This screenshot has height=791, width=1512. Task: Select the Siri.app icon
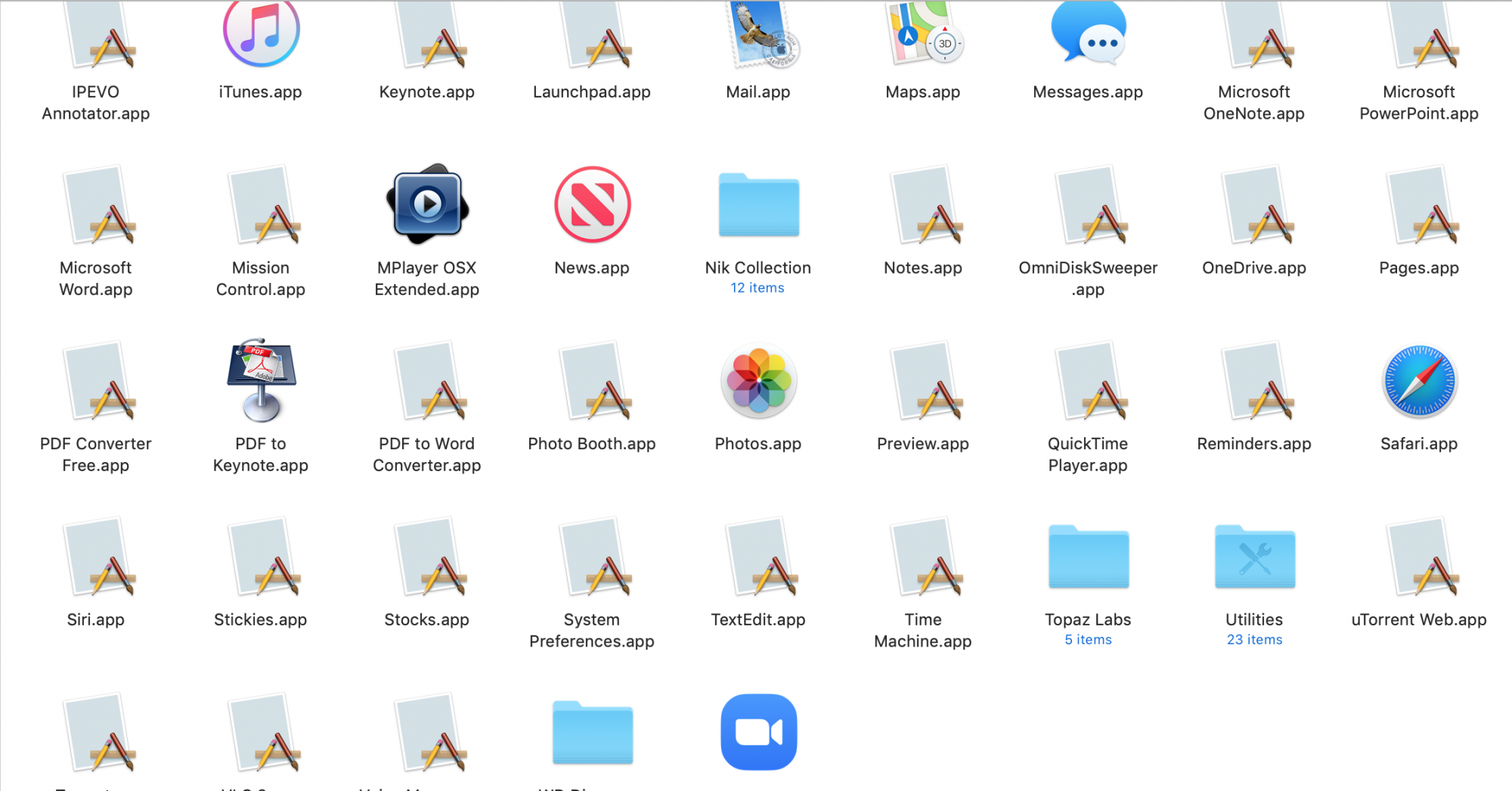click(x=100, y=557)
